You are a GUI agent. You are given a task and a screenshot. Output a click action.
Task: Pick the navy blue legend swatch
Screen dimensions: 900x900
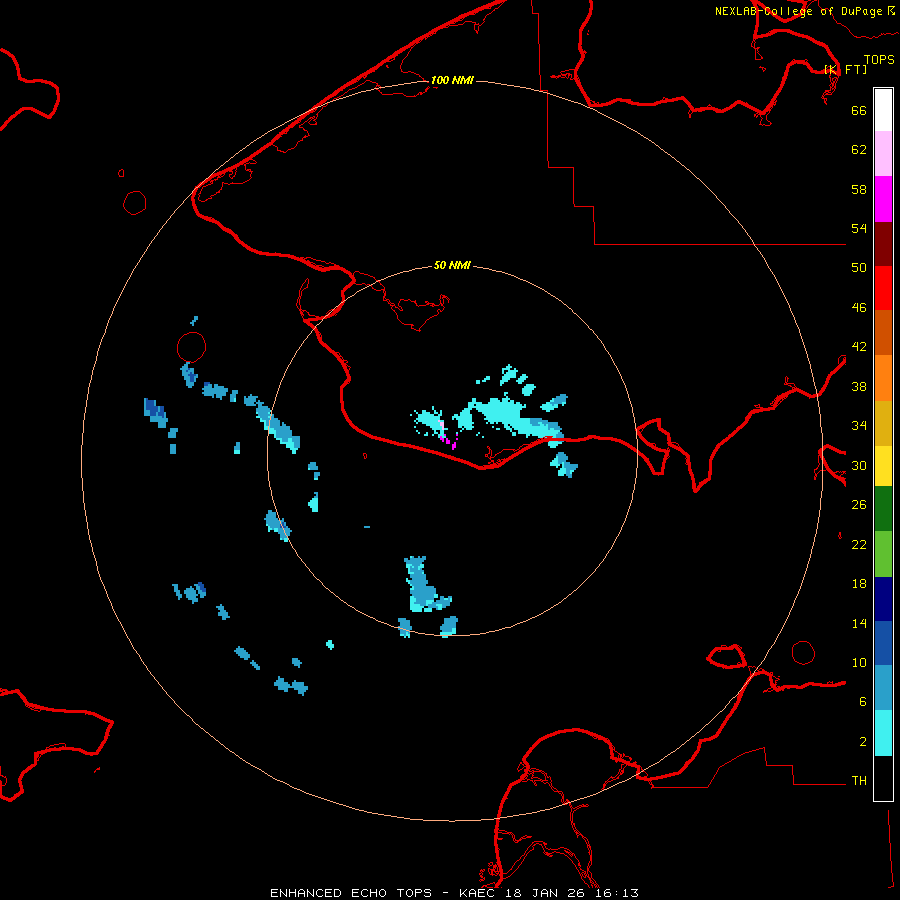pyautogui.click(x=883, y=599)
